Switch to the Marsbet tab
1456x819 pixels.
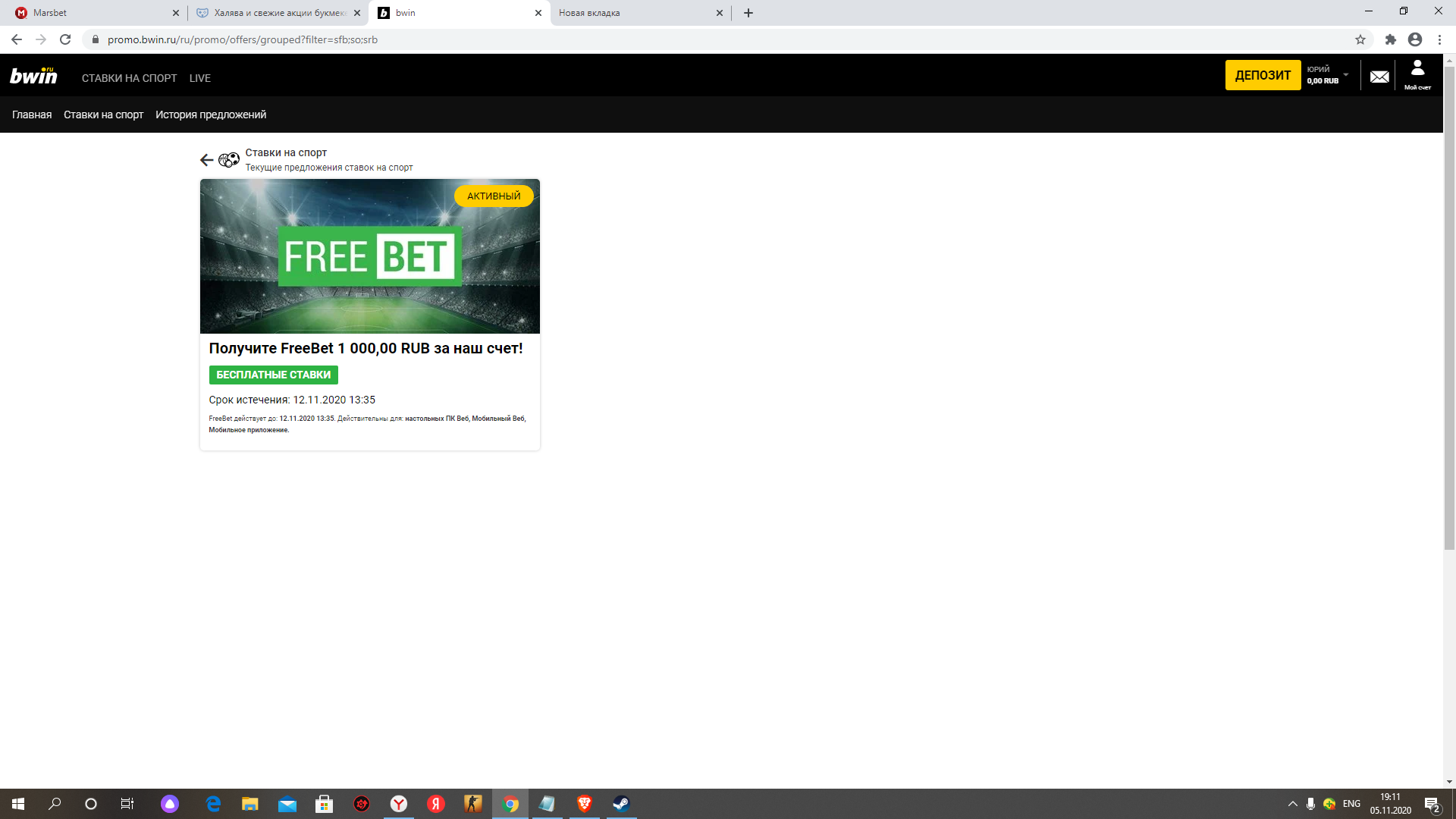click(93, 13)
